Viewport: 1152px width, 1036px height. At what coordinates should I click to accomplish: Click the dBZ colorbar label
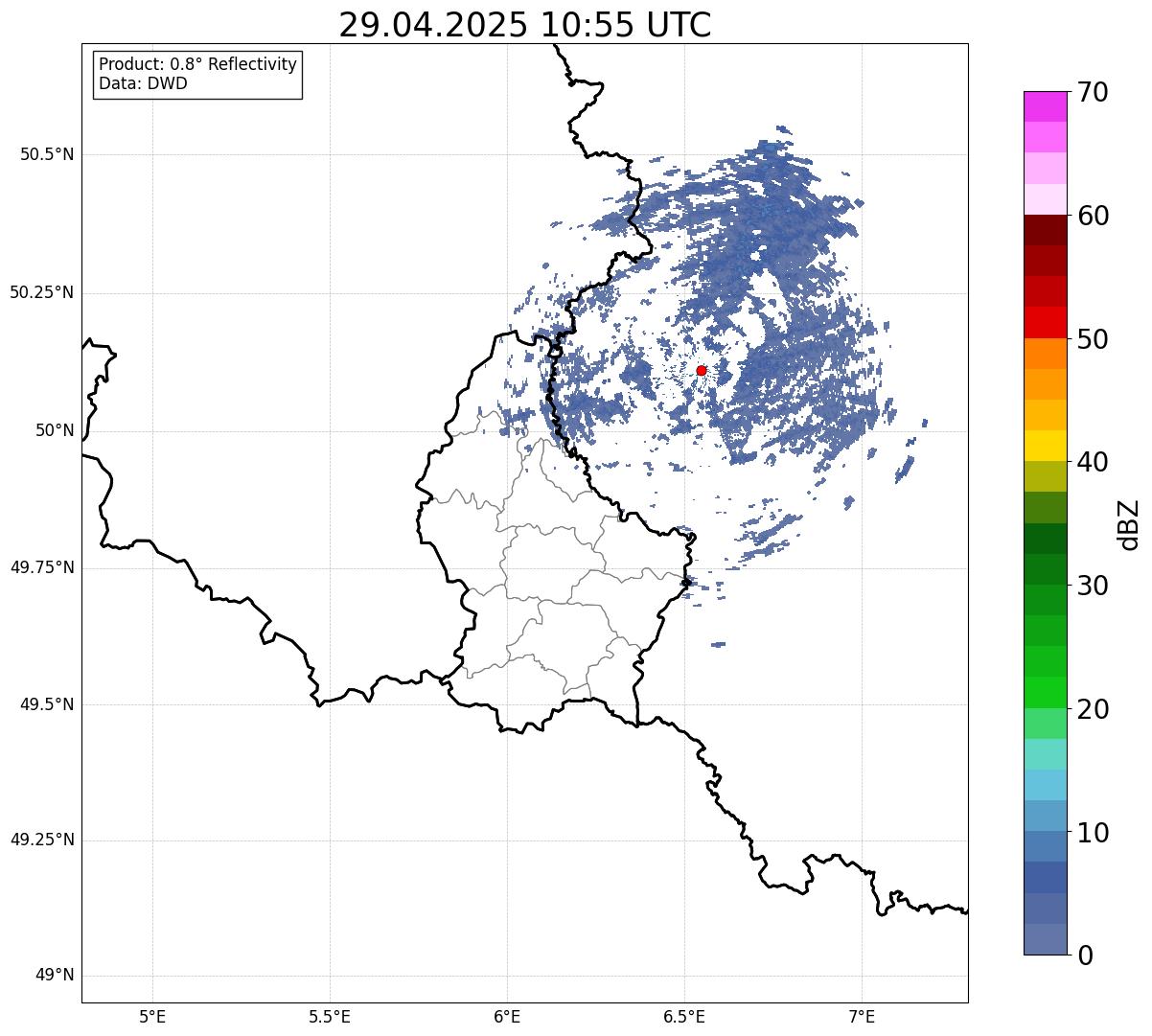(1129, 523)
